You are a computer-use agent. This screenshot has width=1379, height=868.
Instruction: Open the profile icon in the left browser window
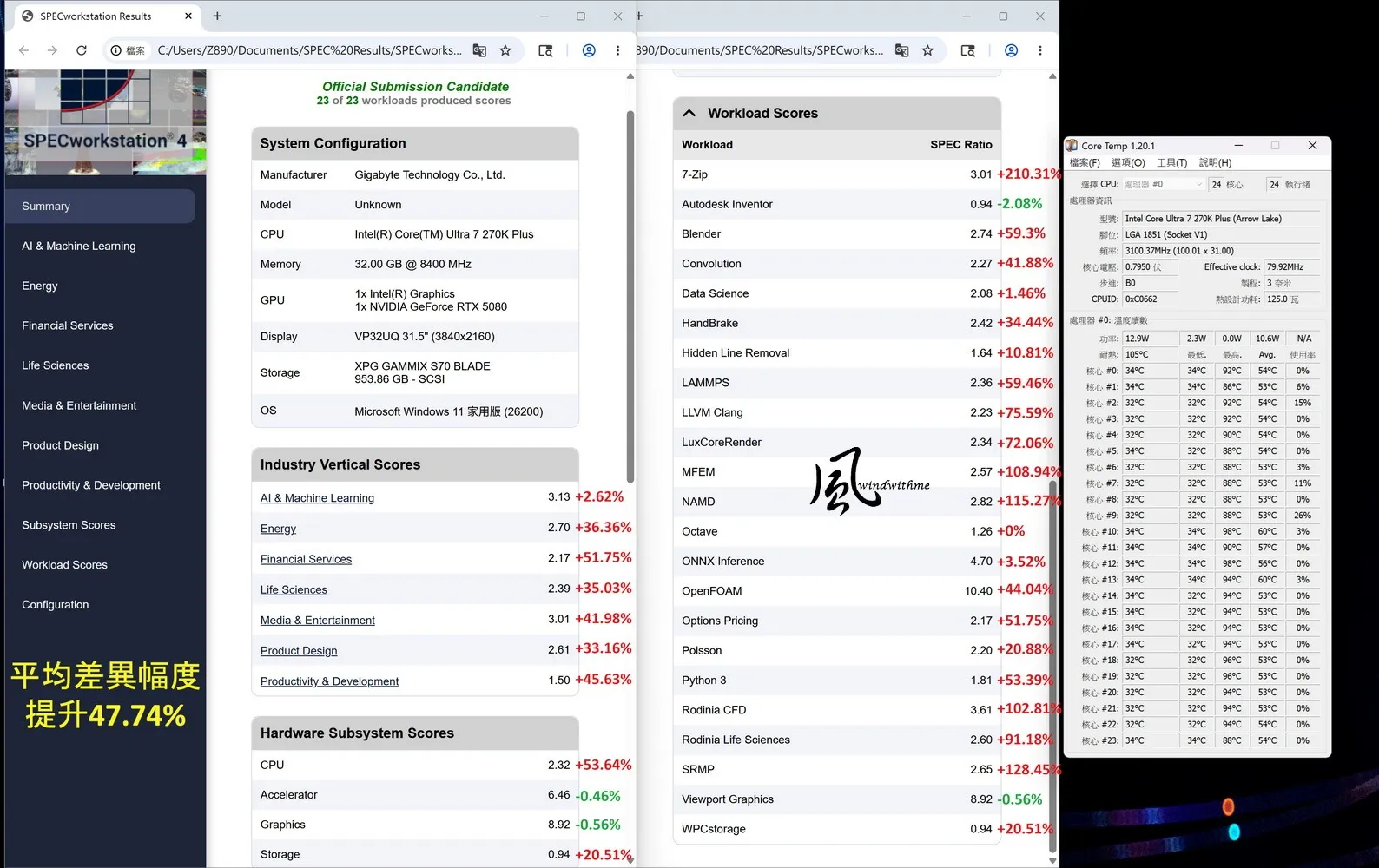589,50
